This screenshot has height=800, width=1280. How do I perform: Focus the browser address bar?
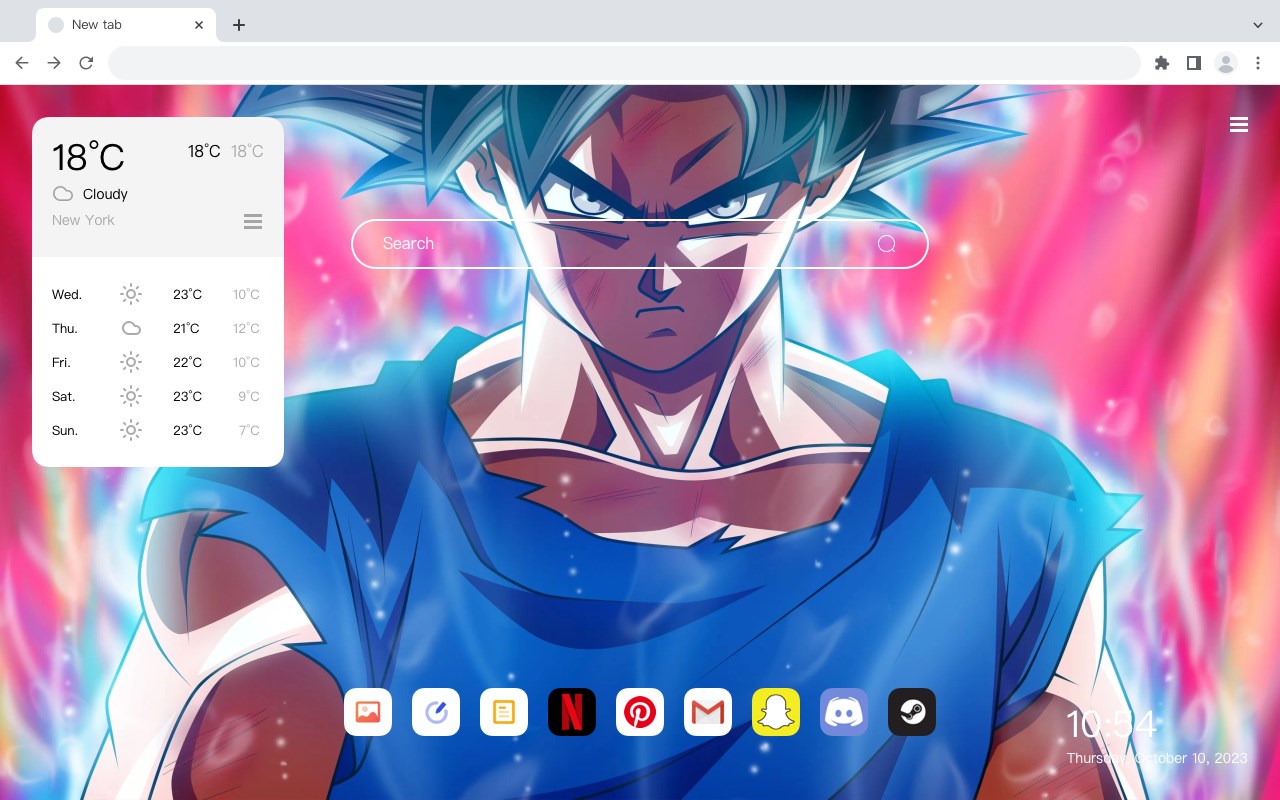[x=624, y=63]
